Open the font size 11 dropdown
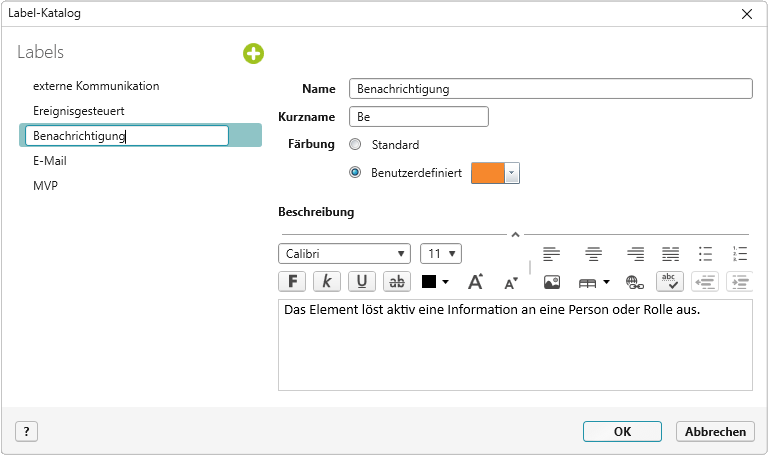768x455 pixels. click(x=441, y=254)
